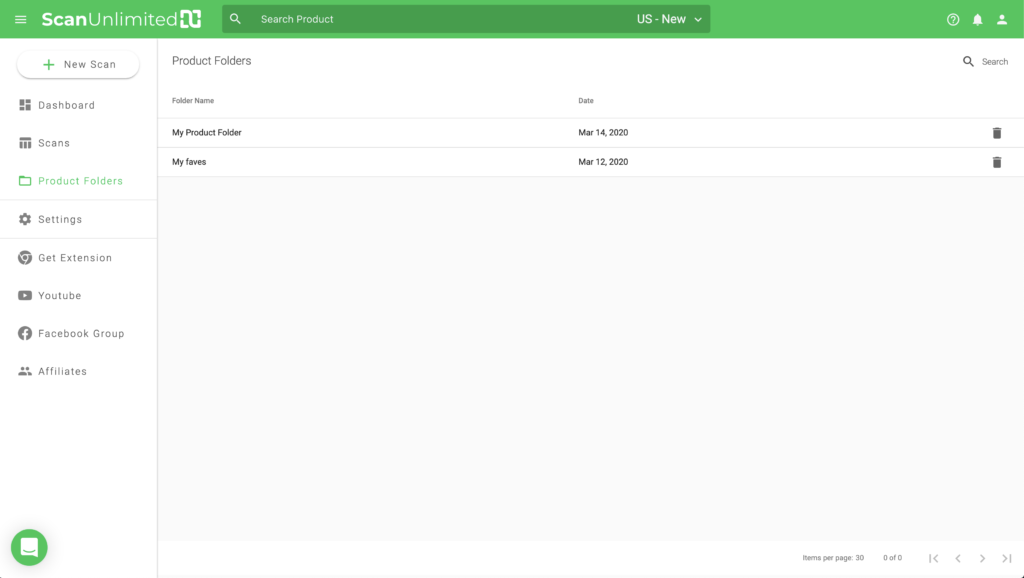Image resolution: width=1024 pixels, height=578 pixels.
Task: Open Settings from the sidebar
Action: tap(60, 219)
